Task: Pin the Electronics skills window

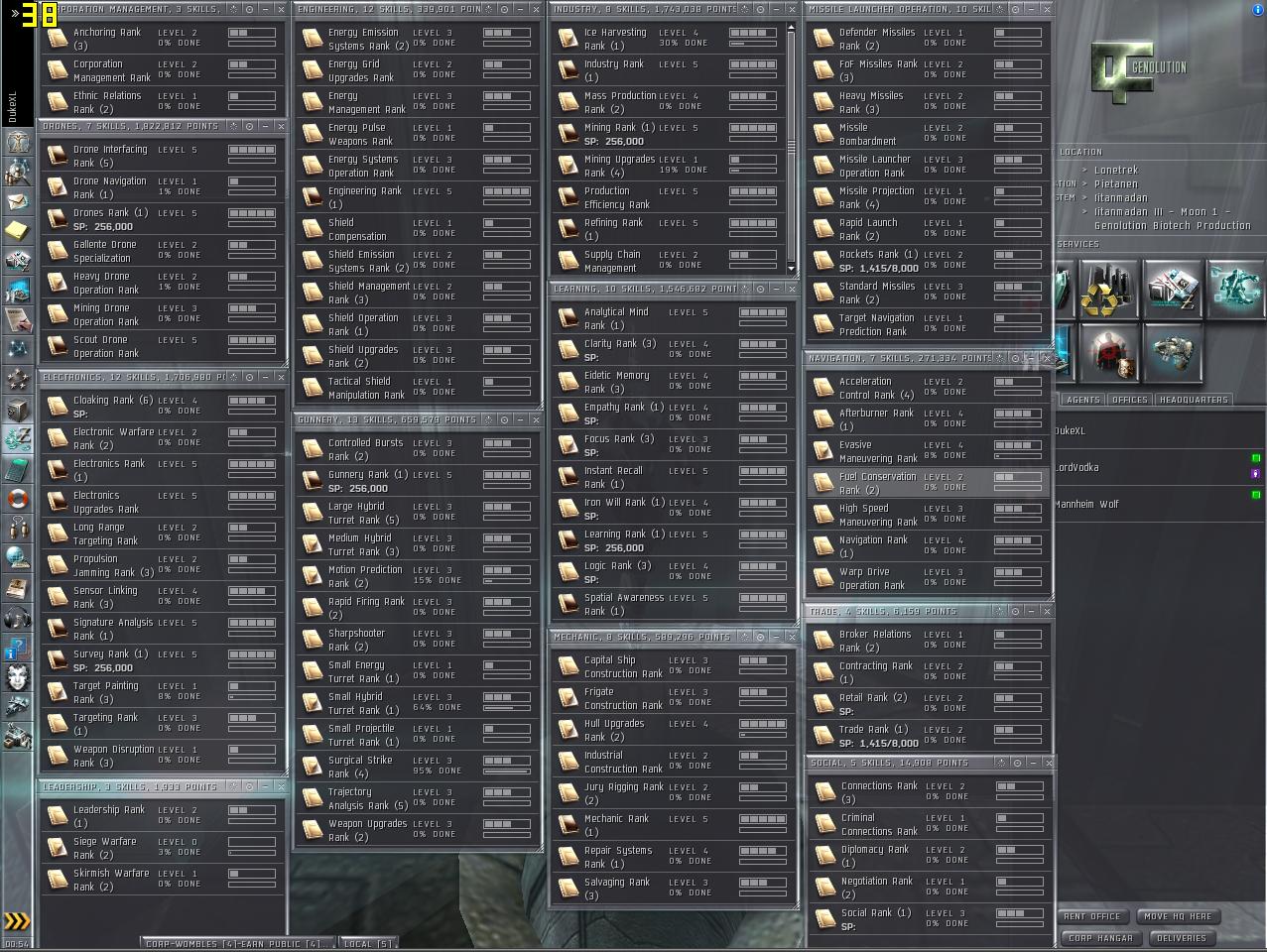Action: pos(233,377)
